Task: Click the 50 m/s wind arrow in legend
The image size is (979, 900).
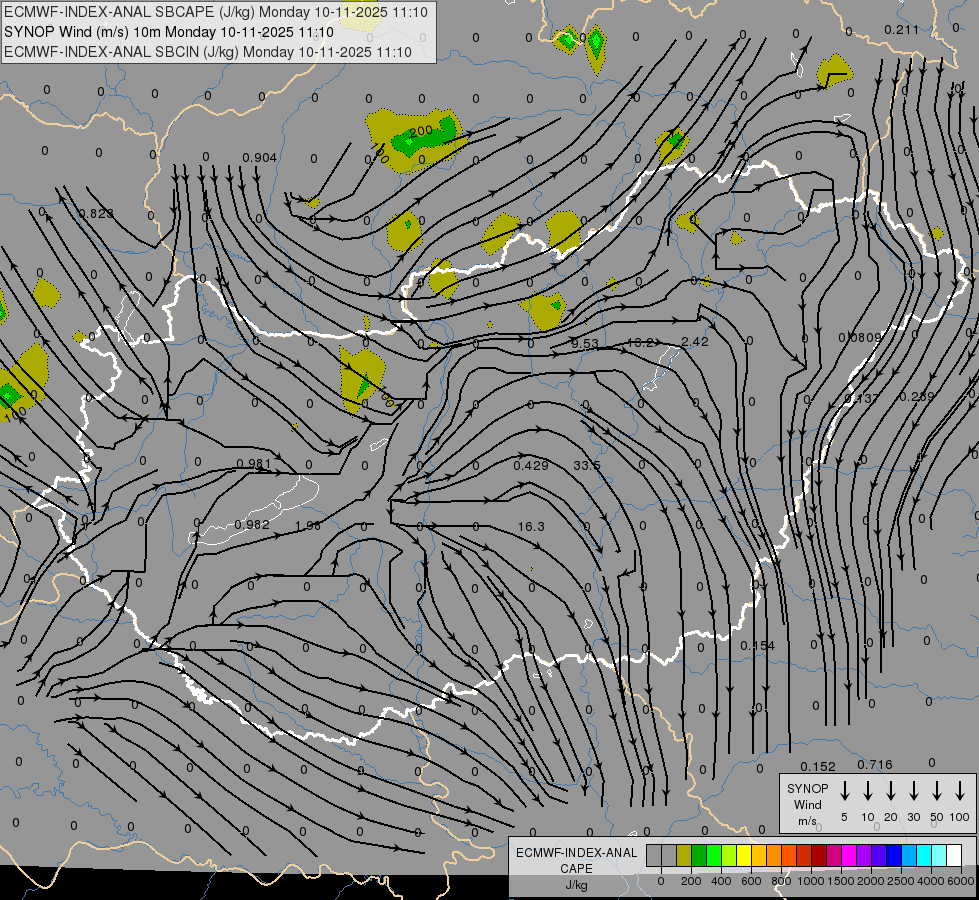Action: point(937,791)
